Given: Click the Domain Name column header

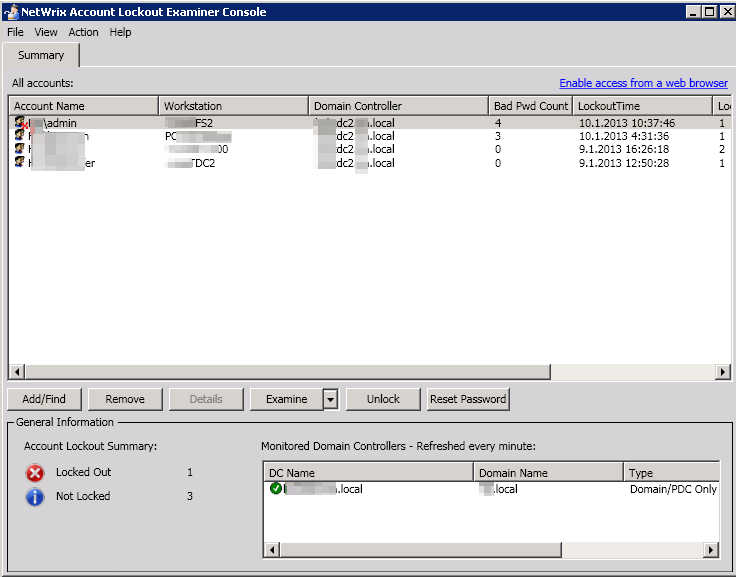Looking at the screenshot, I should point(549,472).
